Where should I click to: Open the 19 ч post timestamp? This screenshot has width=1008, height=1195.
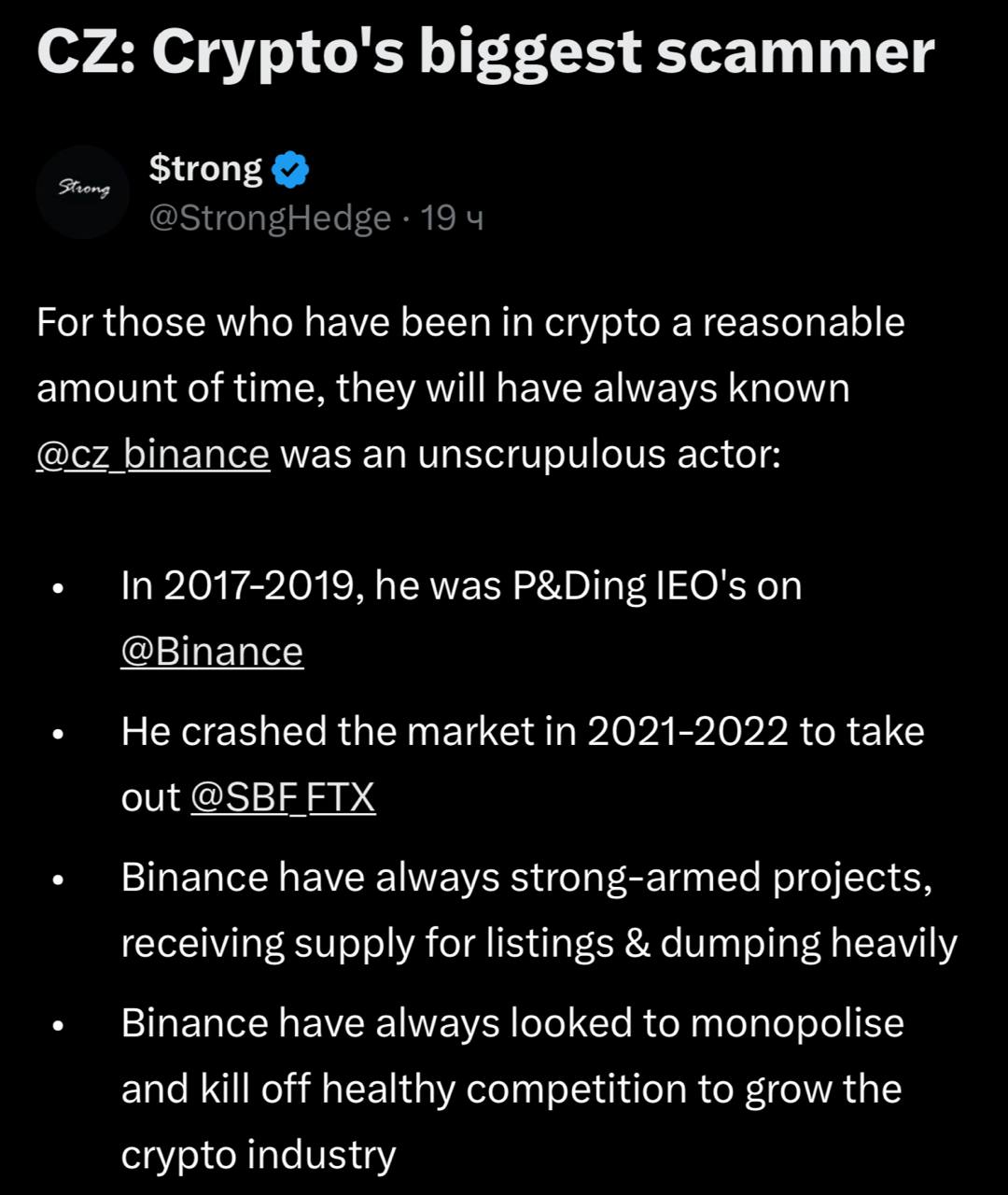coord(452,218)
